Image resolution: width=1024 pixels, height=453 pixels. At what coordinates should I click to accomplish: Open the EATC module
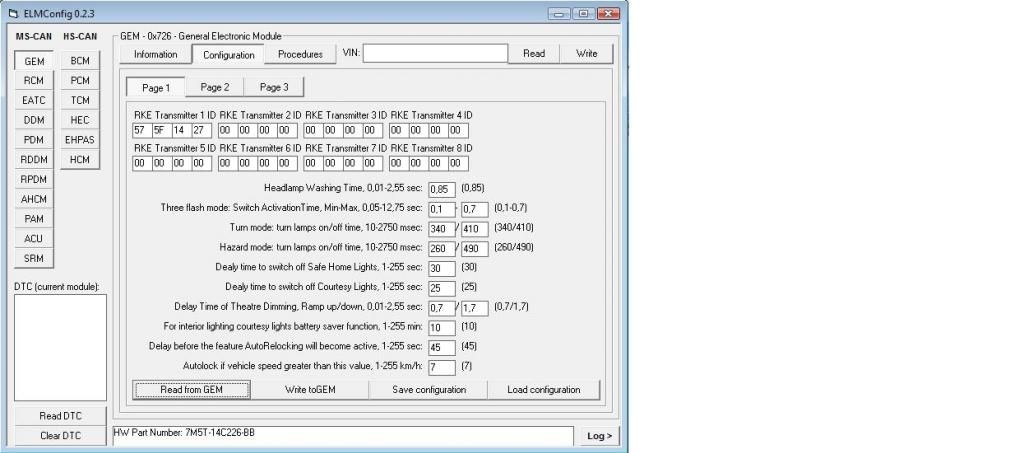point(34,100)
